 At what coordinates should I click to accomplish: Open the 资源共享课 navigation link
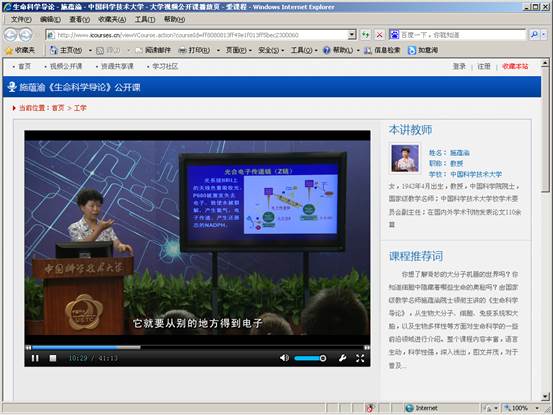pyautogui.click(x=117, y=66)
